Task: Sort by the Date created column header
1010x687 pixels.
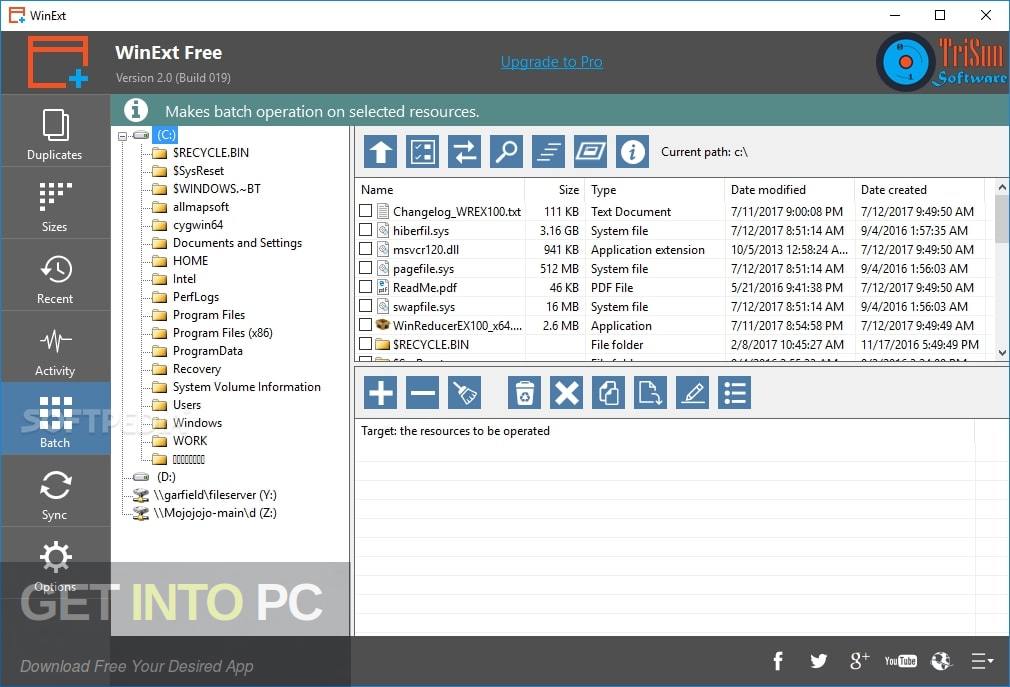Action: tap(919, 190)
